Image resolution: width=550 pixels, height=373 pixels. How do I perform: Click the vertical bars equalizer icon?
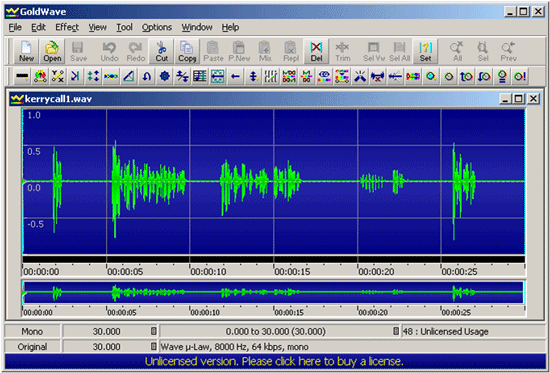(271, 76)
